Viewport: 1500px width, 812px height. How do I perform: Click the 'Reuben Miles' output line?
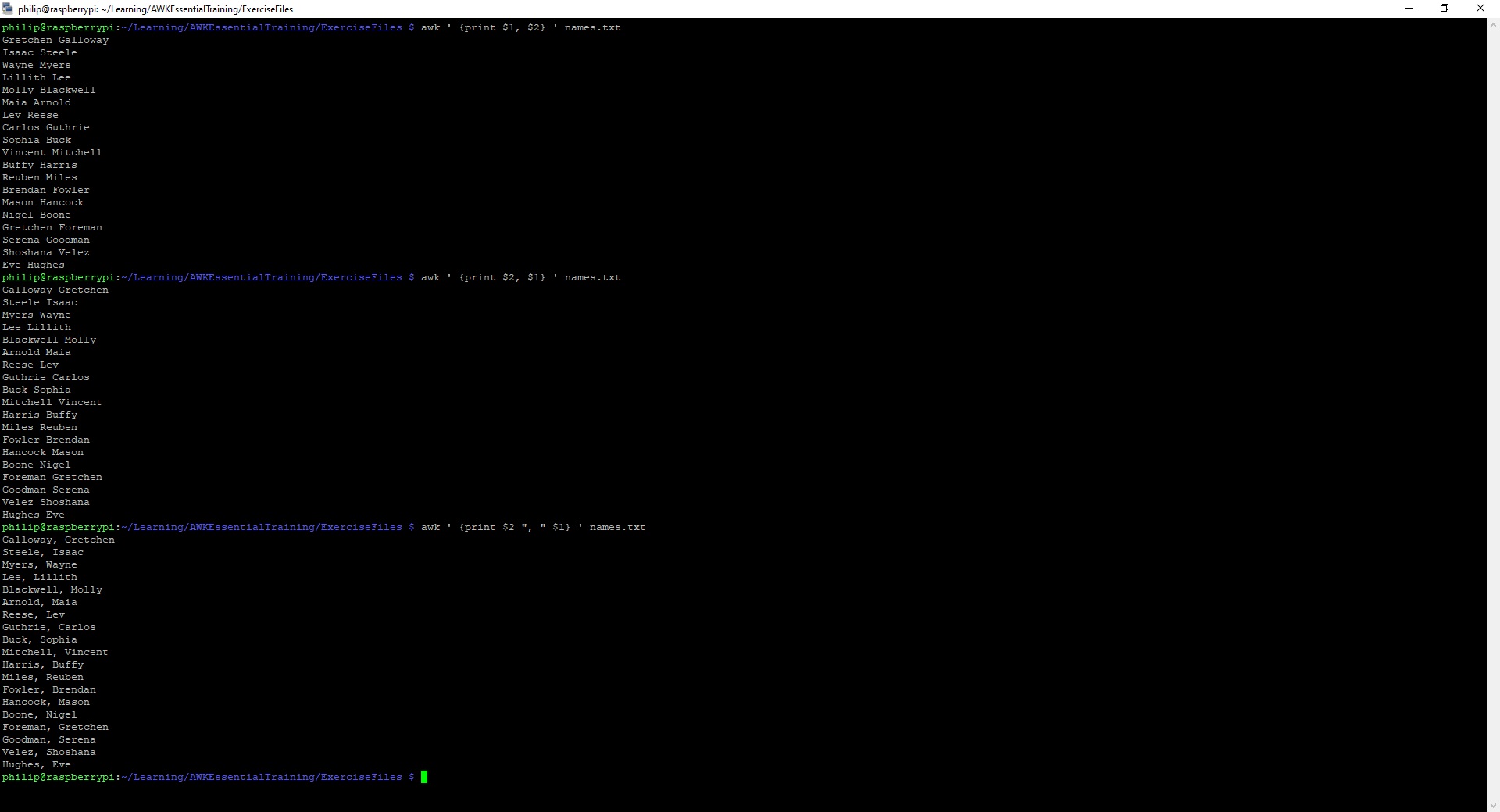tap(40, 177)
